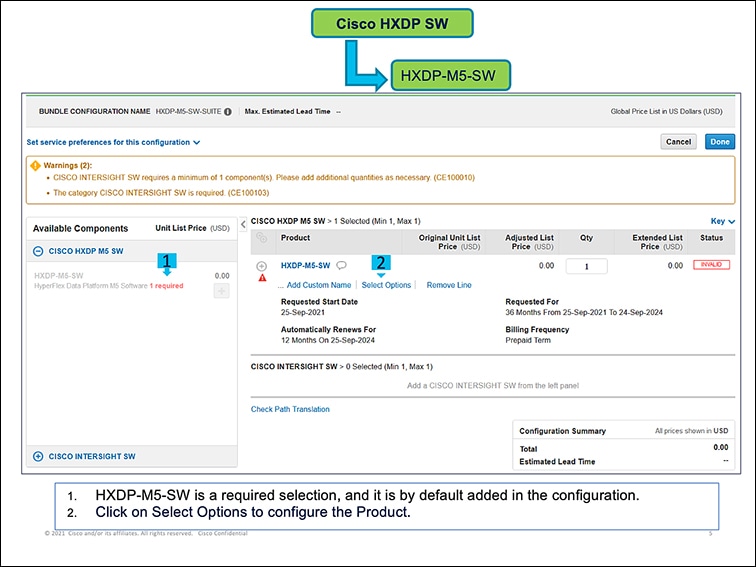The width and height of the screenshot is (756, 567).
Task: Click the red INVALID status badge
Action: click(x=712, y=265)
